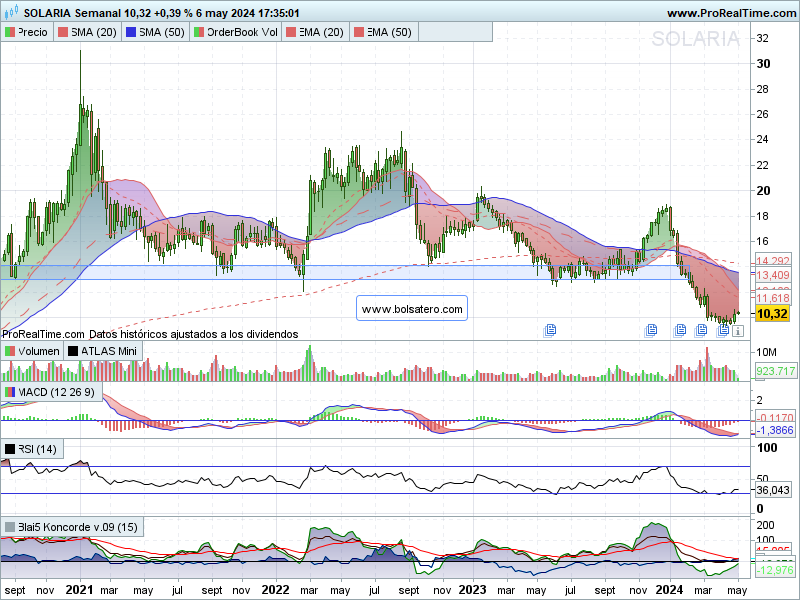This screenshot has width=800, height=600.
Task: Click the candlestick chart icon beside SOLARIA title
Action: coord(11,11)
